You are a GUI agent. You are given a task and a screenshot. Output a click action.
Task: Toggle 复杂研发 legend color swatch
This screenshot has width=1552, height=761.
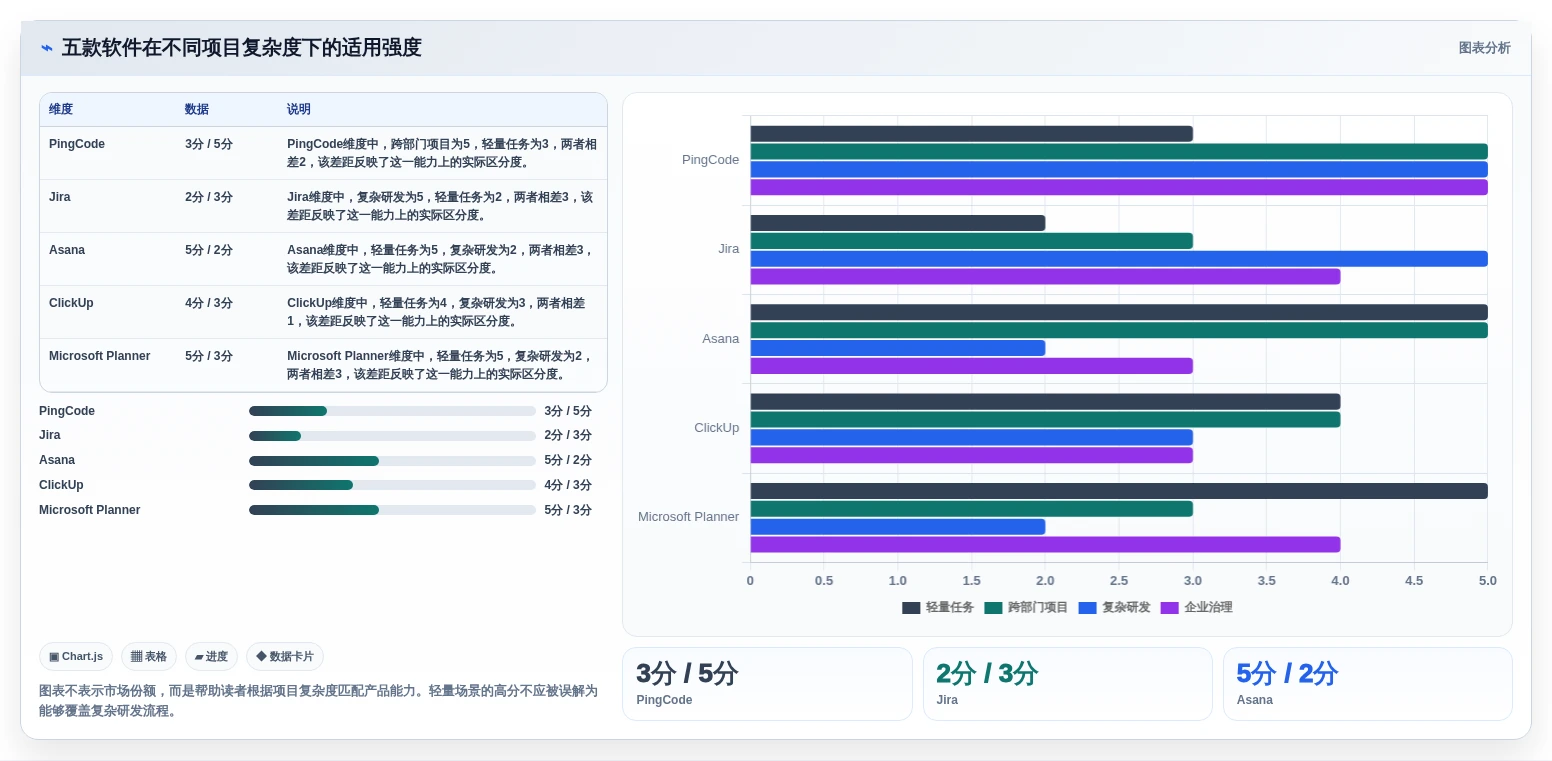point(1088,607)
